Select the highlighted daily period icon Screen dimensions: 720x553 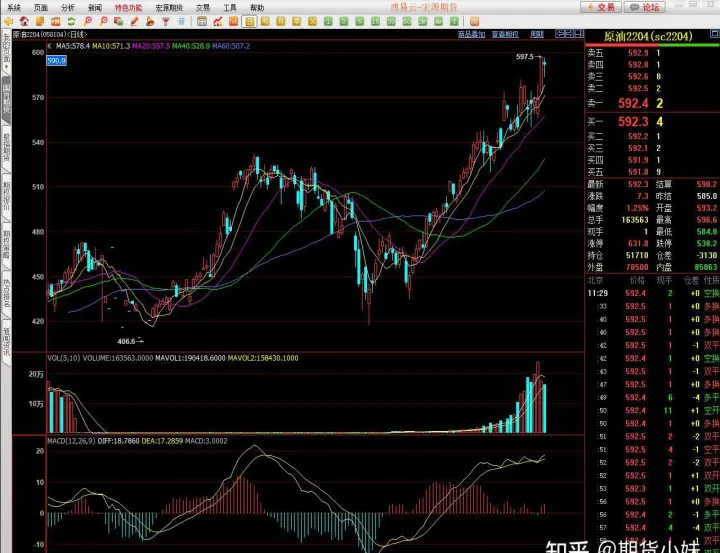249,21
